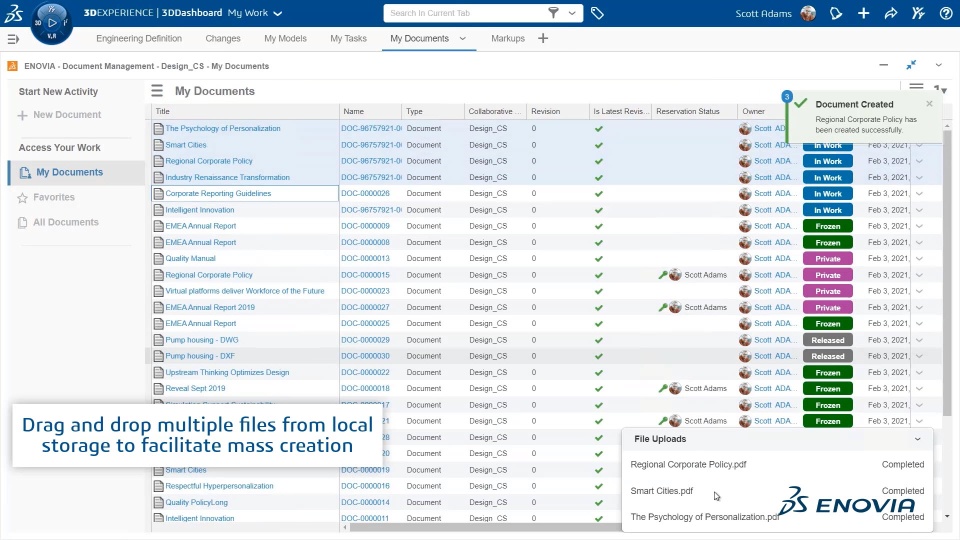Select the My Documents tab
Screen dimensions: 960x540
tap(419, 39)
